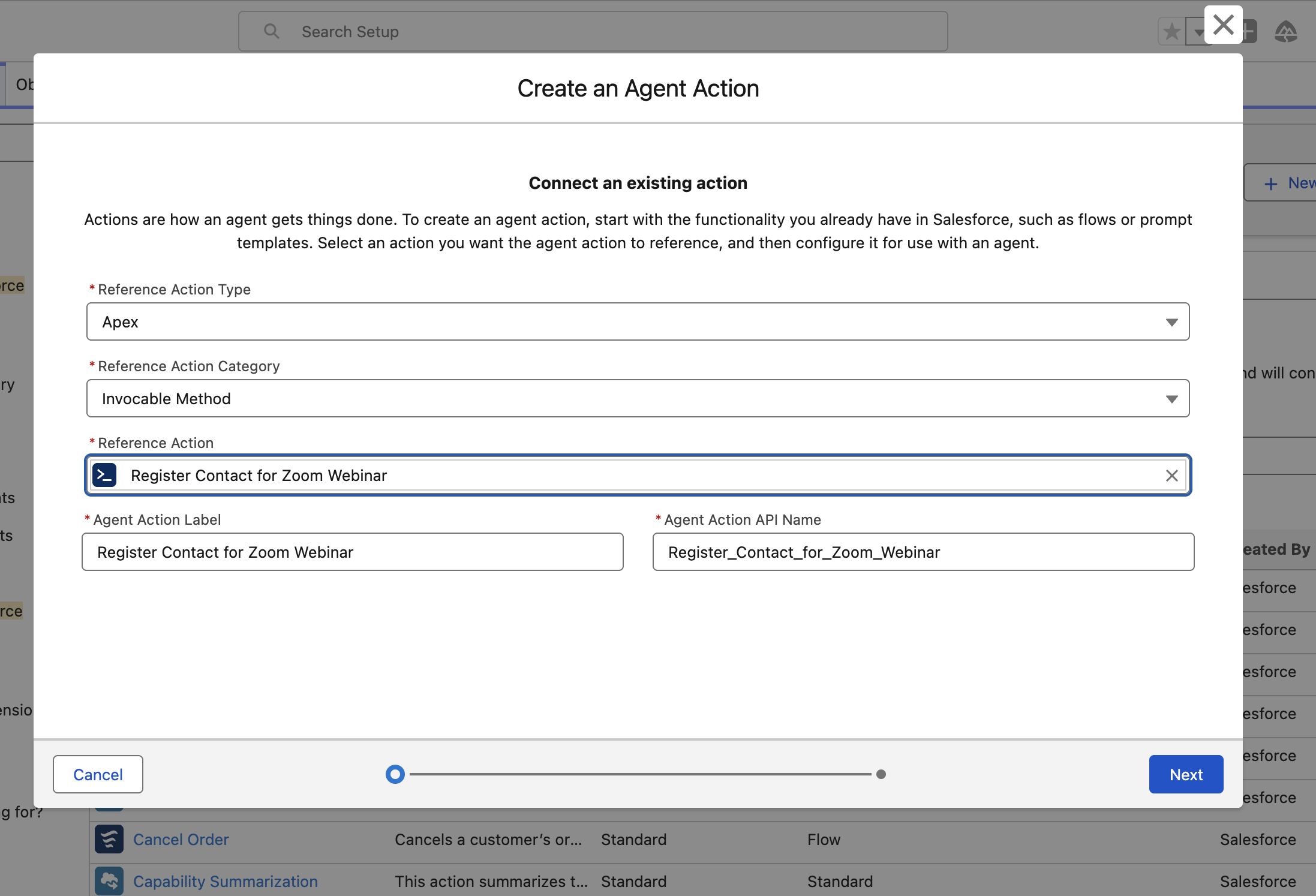Click the current step indicator in the progress bar
Viewport: 1316px width, 896px height.
[395, 774]
